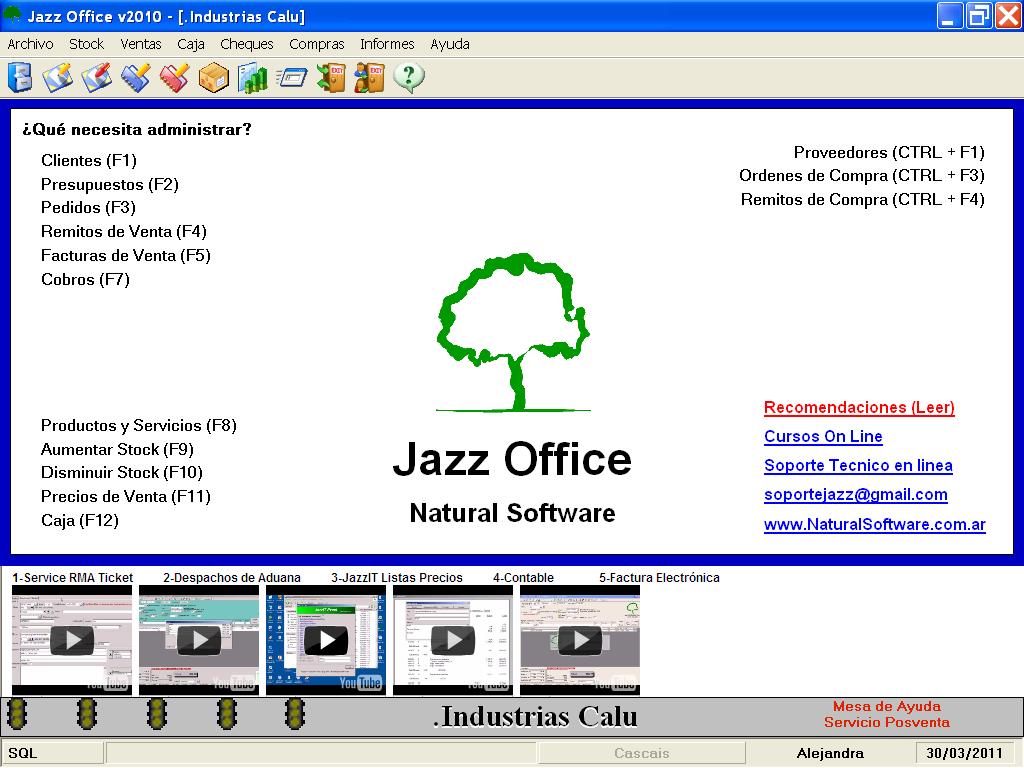1024x768 pixels.
Task: Click the blue file cabinet toolbar icon
Action: point(20,78)
